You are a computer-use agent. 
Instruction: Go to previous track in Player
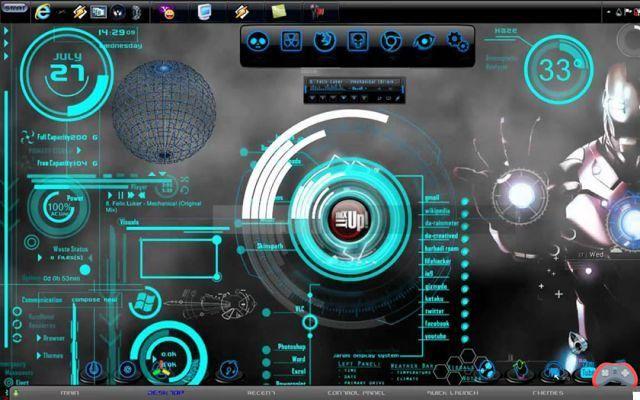pos(142,195)
